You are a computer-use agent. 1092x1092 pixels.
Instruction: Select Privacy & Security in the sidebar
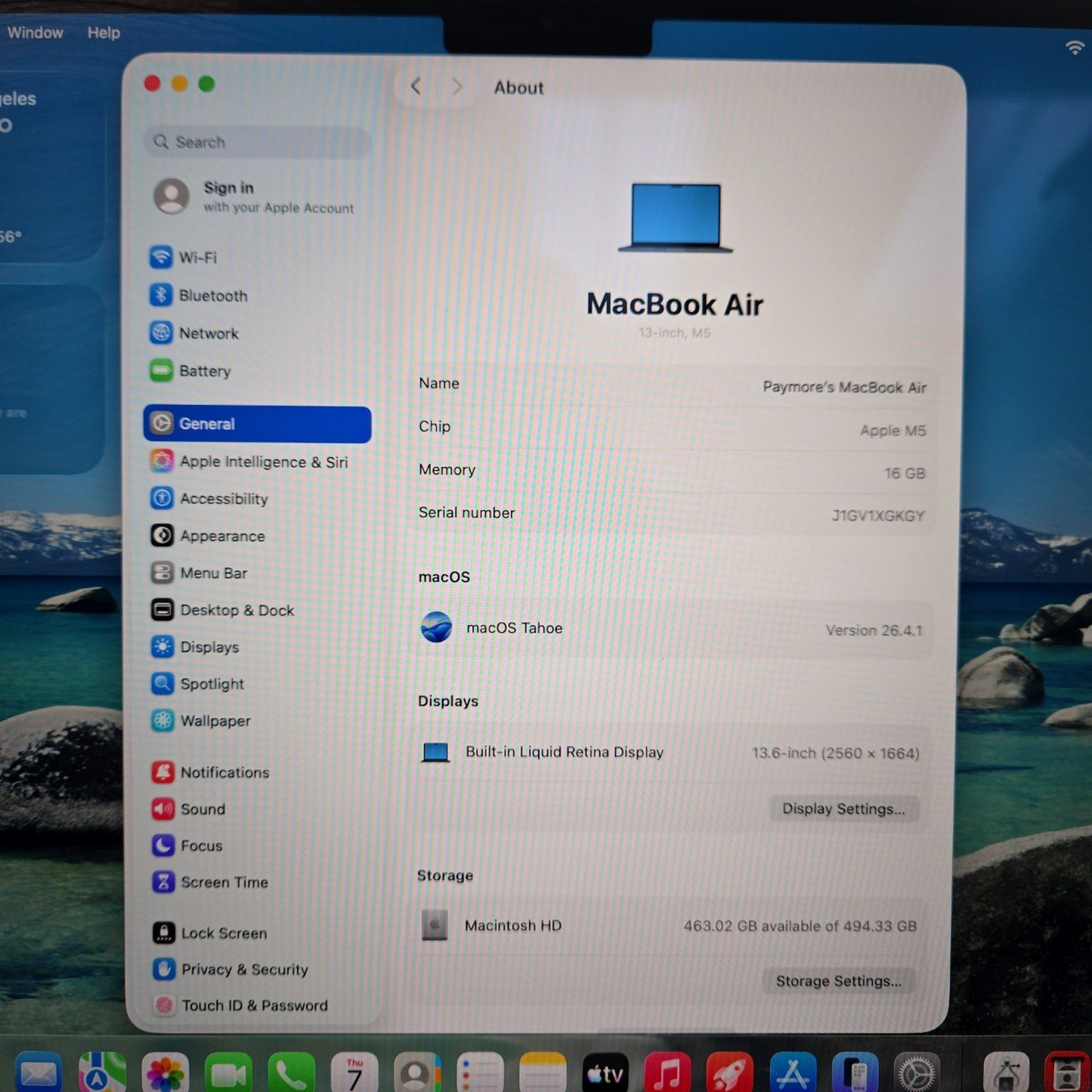[230, 970]
